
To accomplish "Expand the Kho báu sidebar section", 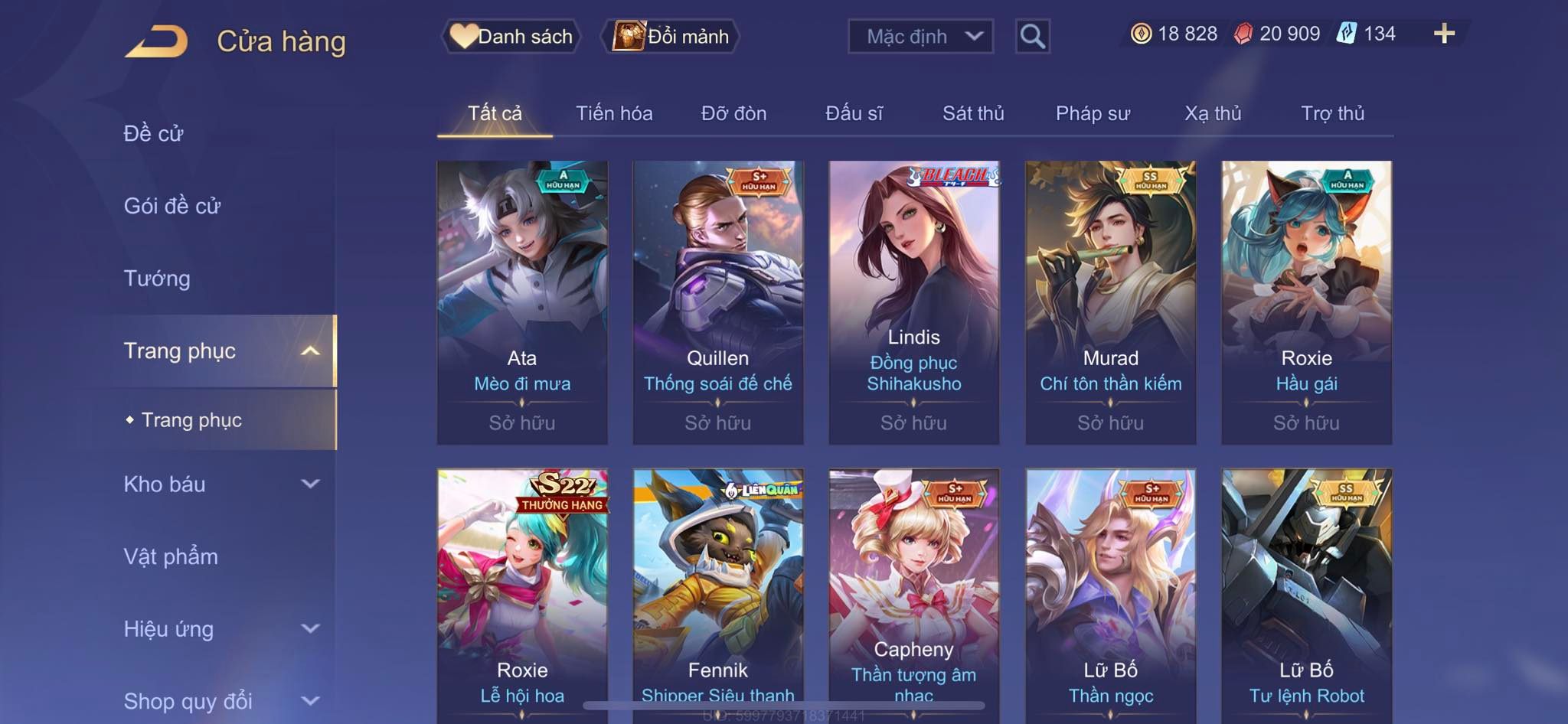I will (221, 484).
